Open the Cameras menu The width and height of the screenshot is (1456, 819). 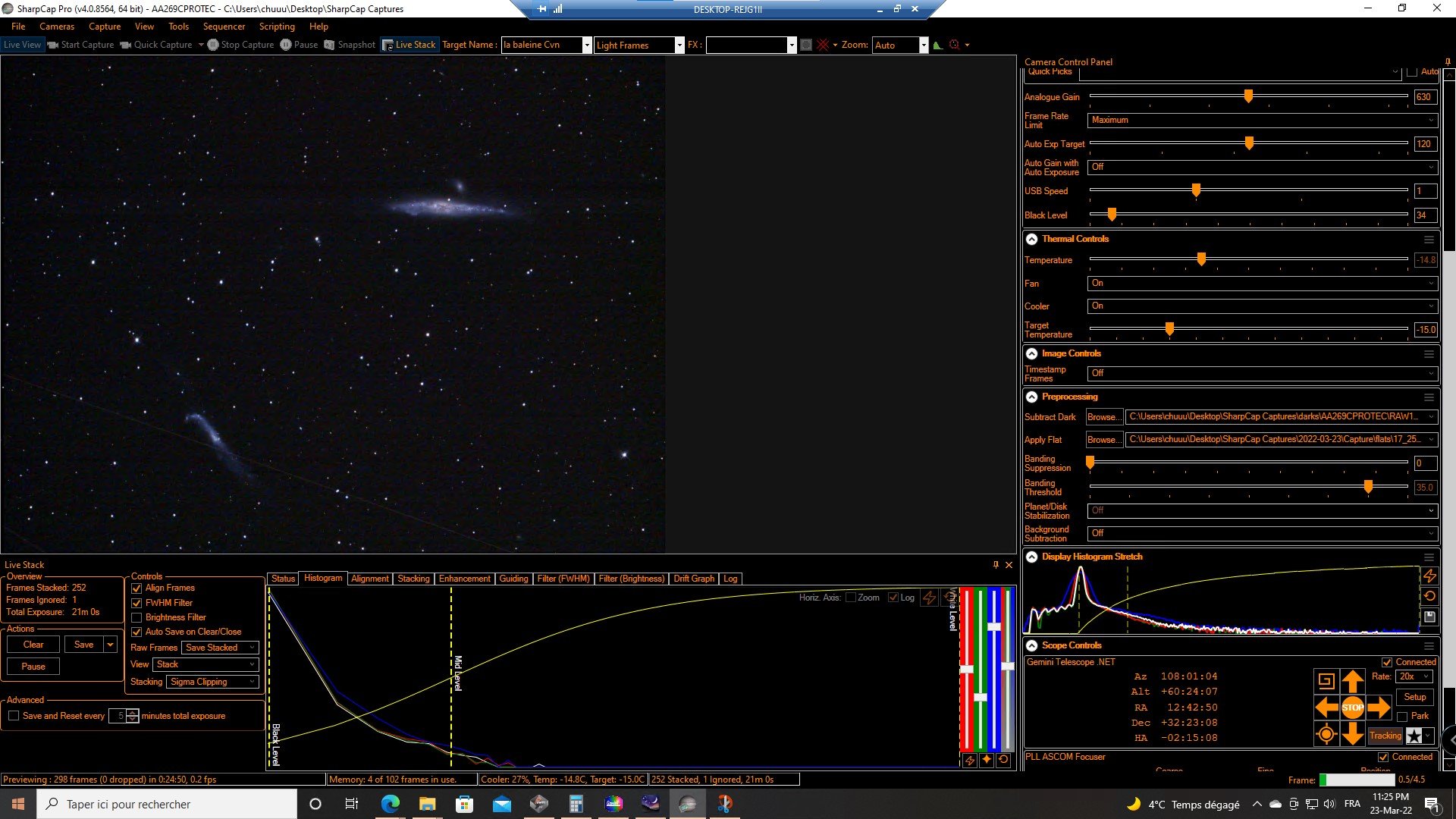57,27
